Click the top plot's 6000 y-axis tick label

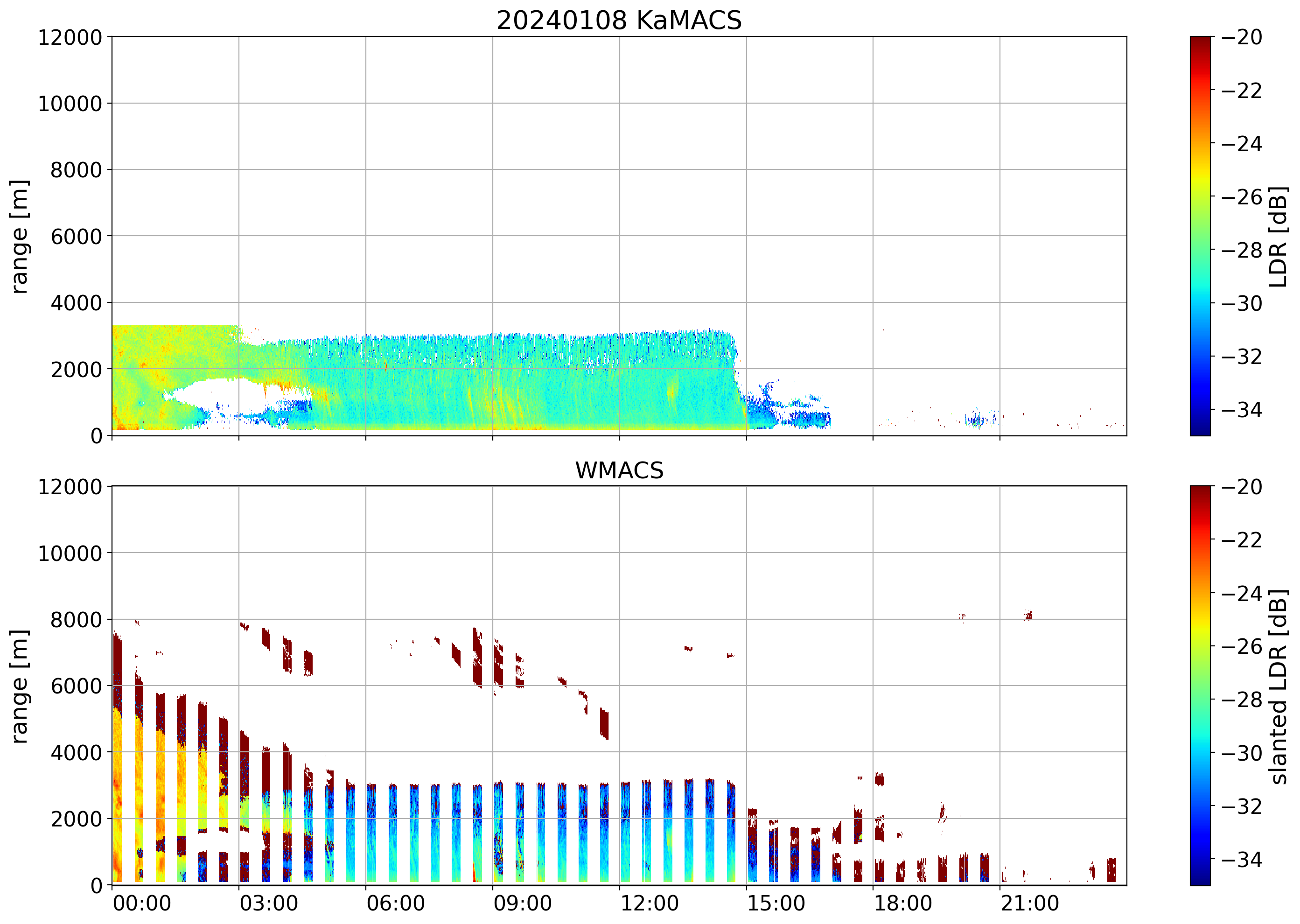[76, 237]
